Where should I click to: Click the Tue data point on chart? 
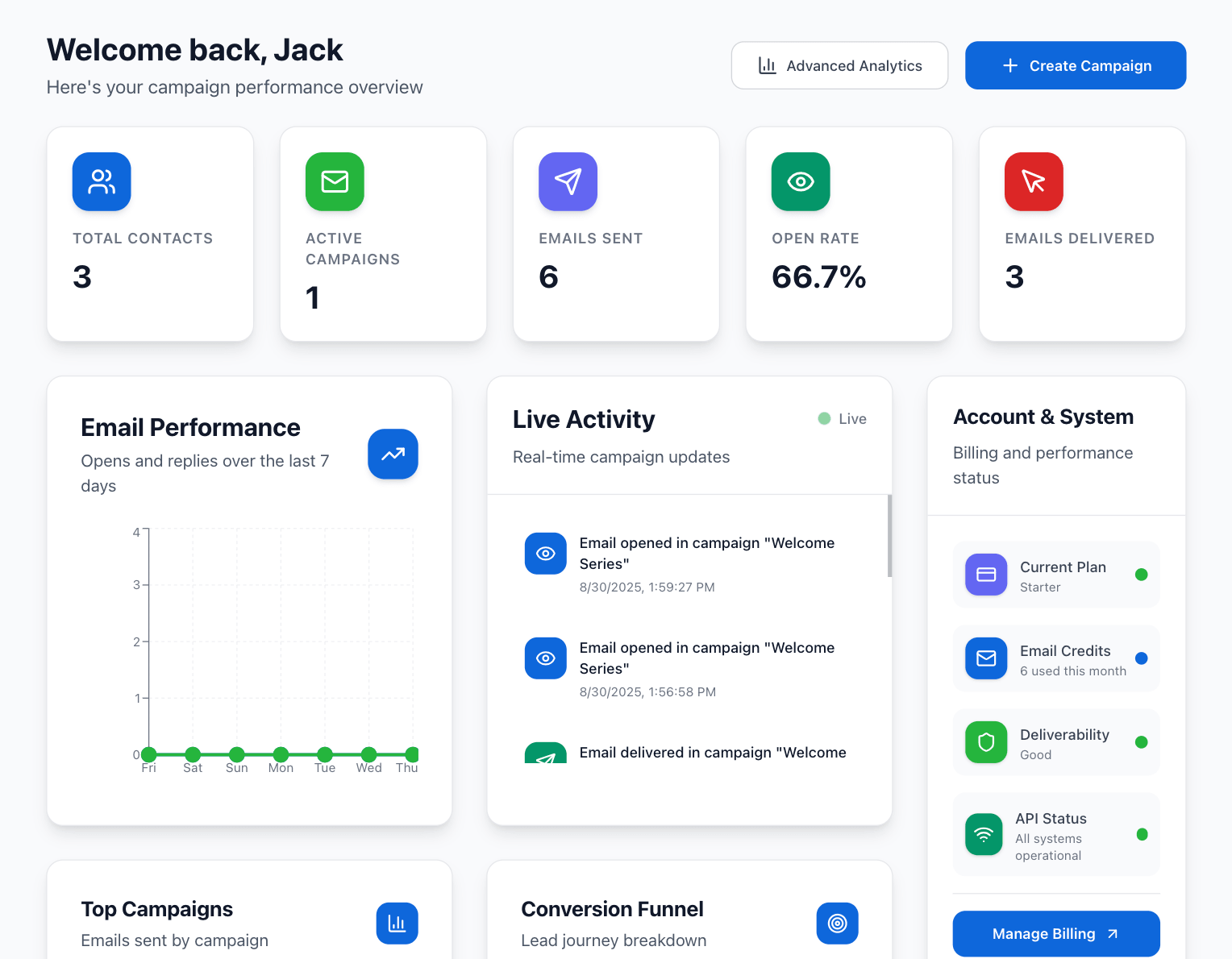coord(325,754)
